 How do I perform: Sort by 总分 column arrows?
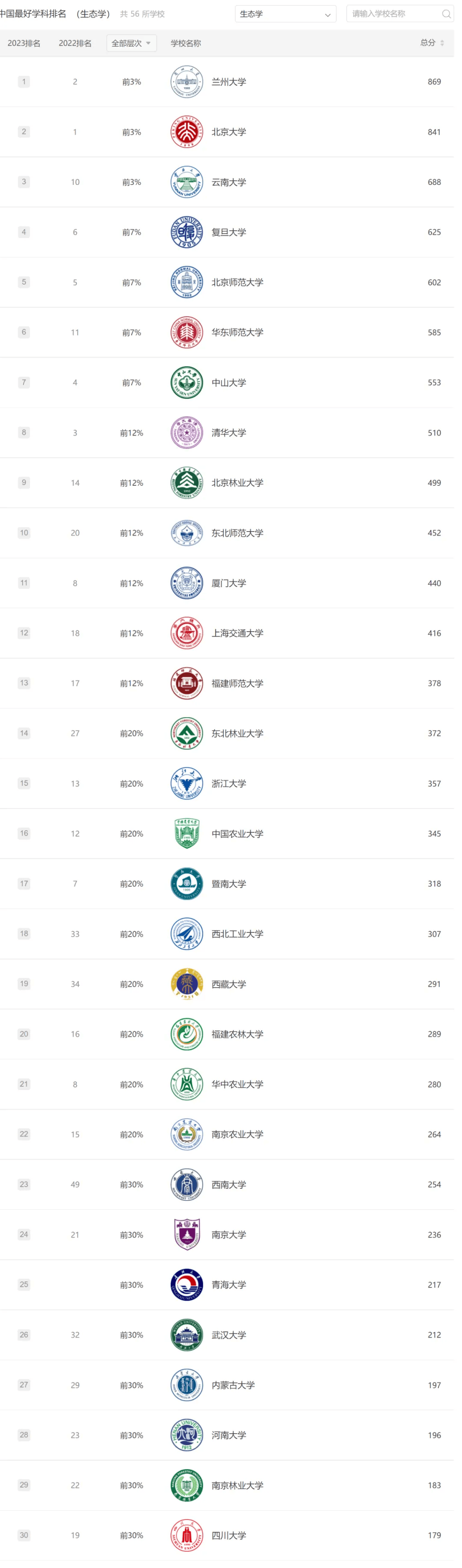coord(442,43)
